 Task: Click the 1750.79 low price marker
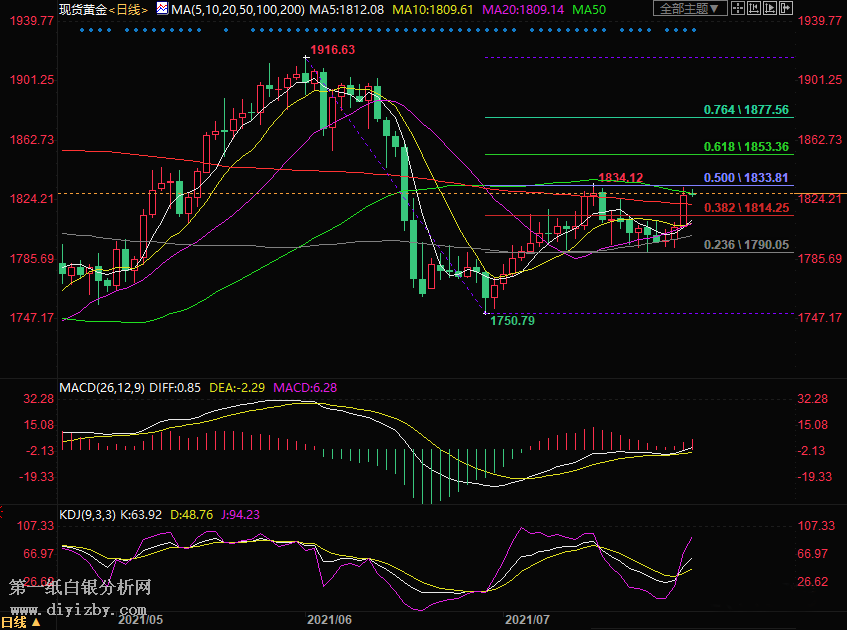click(x=514, y=321)
